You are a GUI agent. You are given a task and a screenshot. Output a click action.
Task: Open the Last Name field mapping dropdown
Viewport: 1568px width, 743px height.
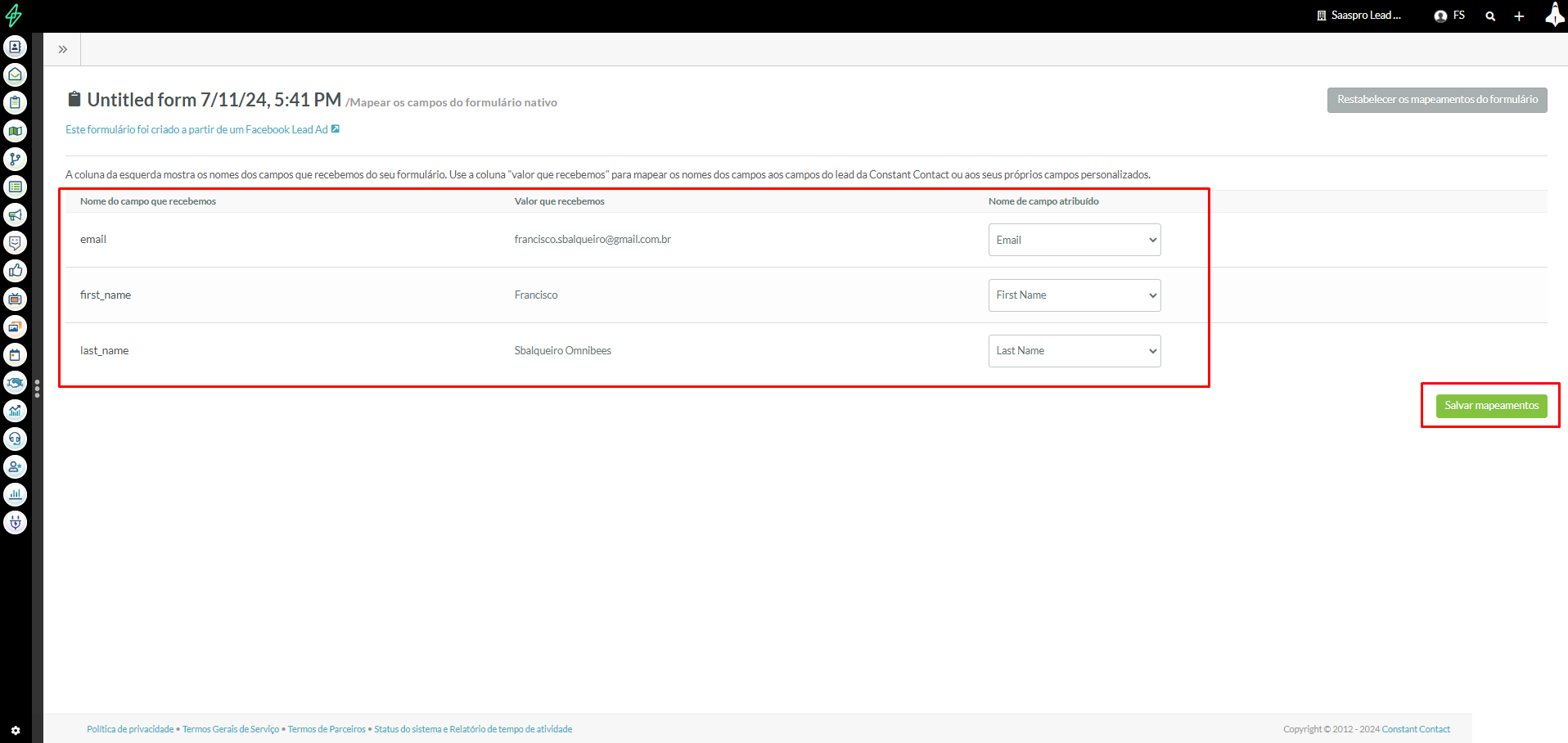[1074, 351]
